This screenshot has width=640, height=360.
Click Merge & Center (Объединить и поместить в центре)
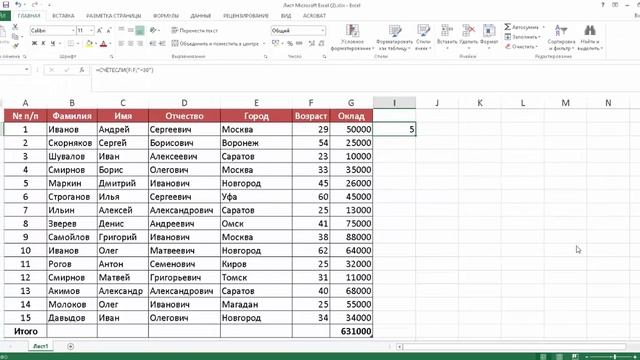(x=215, y=43)
